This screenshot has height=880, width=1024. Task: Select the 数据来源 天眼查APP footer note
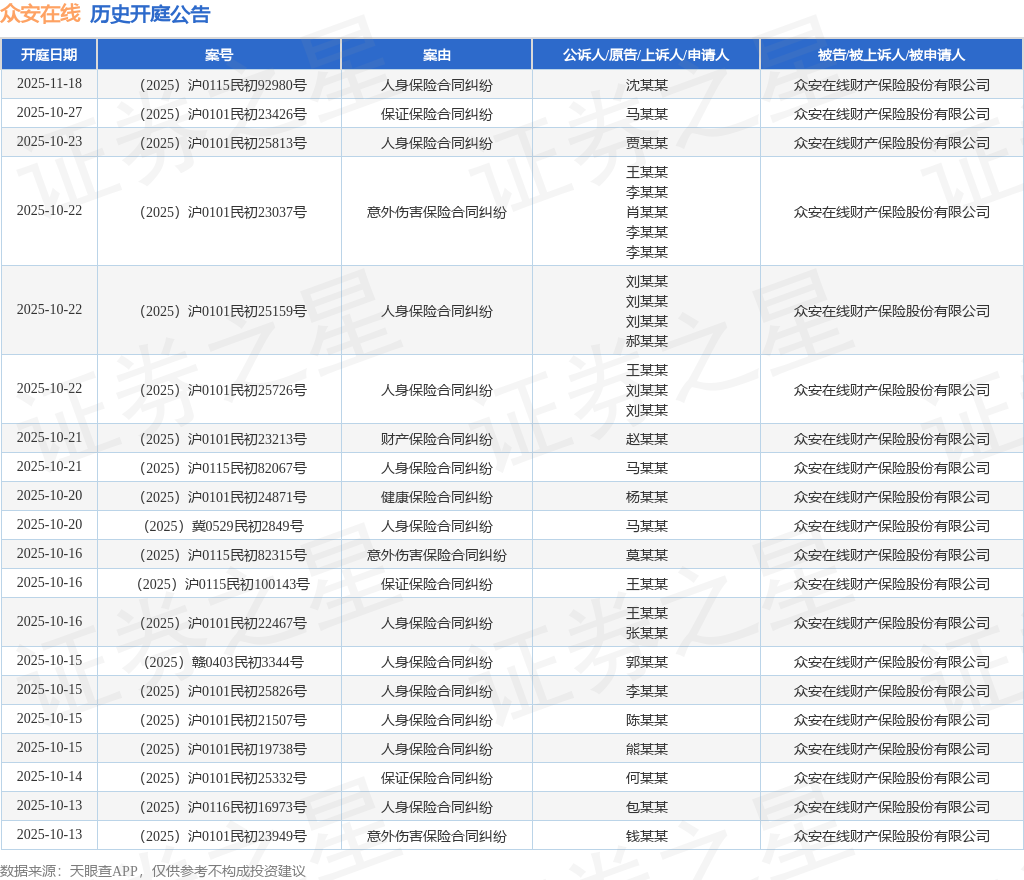153,871
